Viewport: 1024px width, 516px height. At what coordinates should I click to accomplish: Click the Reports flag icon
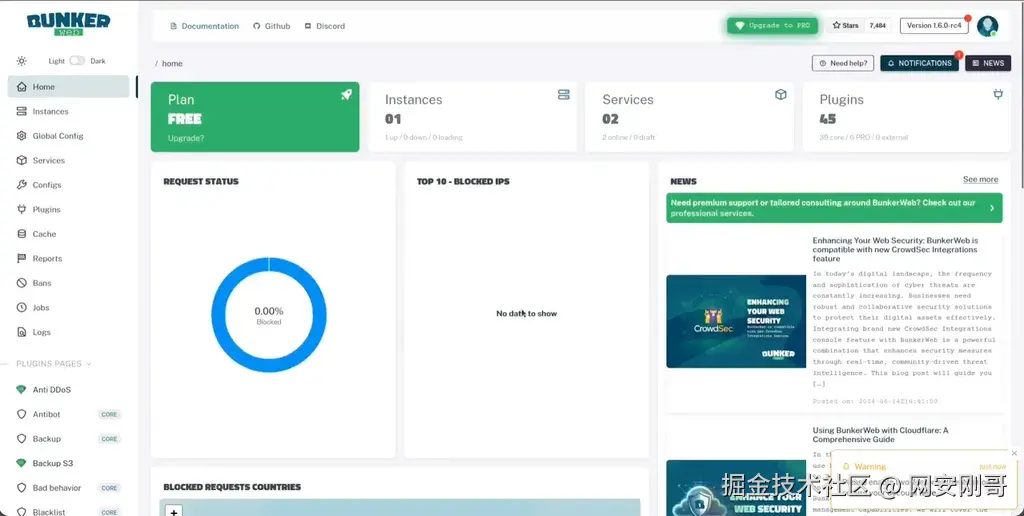pos(22,259)
